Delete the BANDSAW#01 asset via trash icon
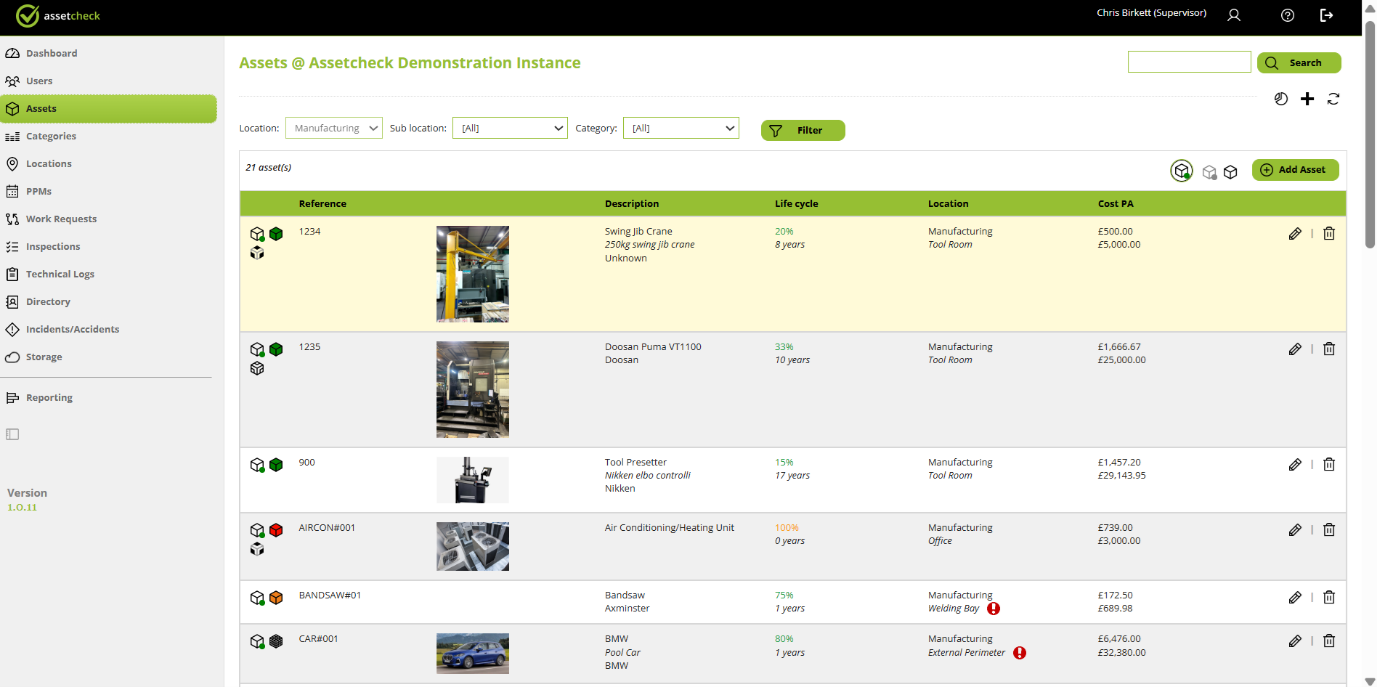Image resolution: width=1377 pixels, height=687 pixels. (1329, 598)
